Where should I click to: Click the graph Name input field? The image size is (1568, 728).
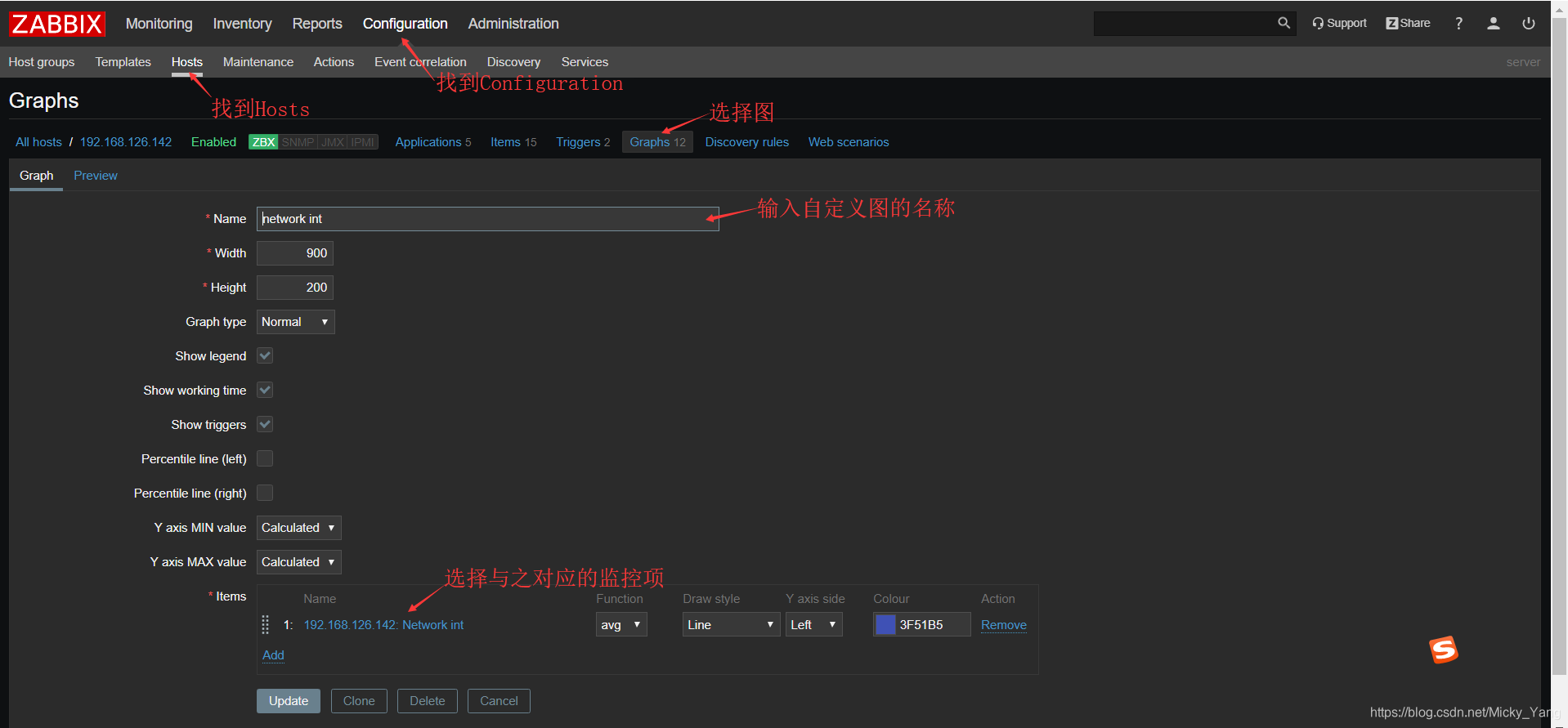488,219
